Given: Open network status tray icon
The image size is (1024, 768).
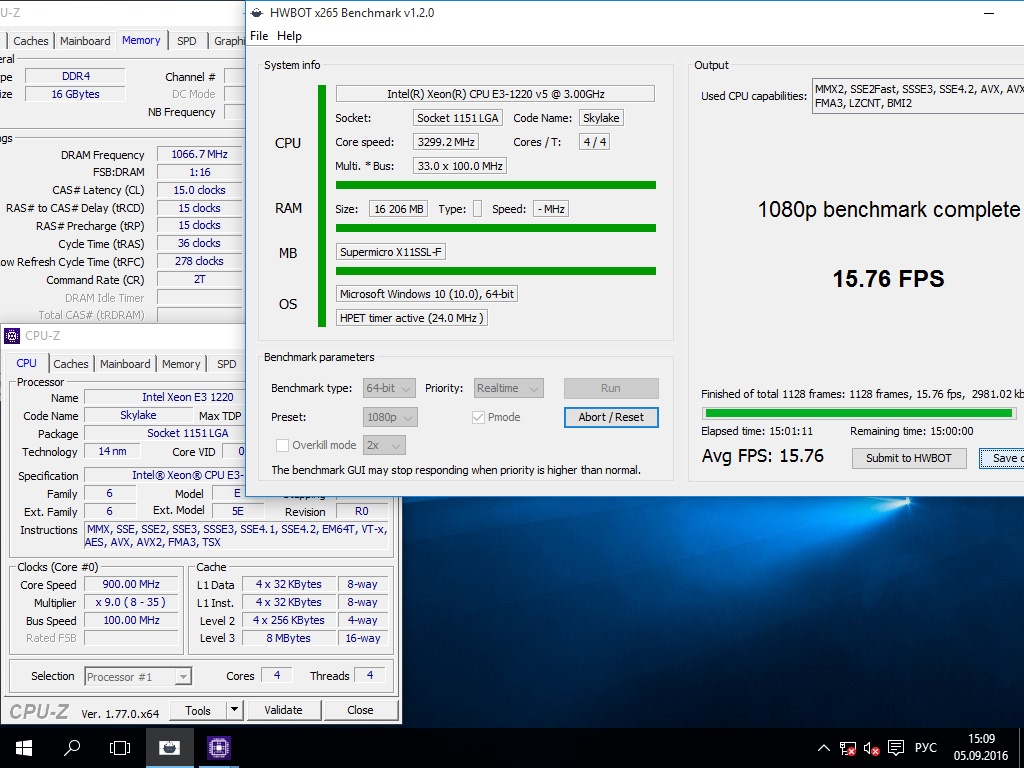Looking at the screenshot, I should click(x=848, y=748).
